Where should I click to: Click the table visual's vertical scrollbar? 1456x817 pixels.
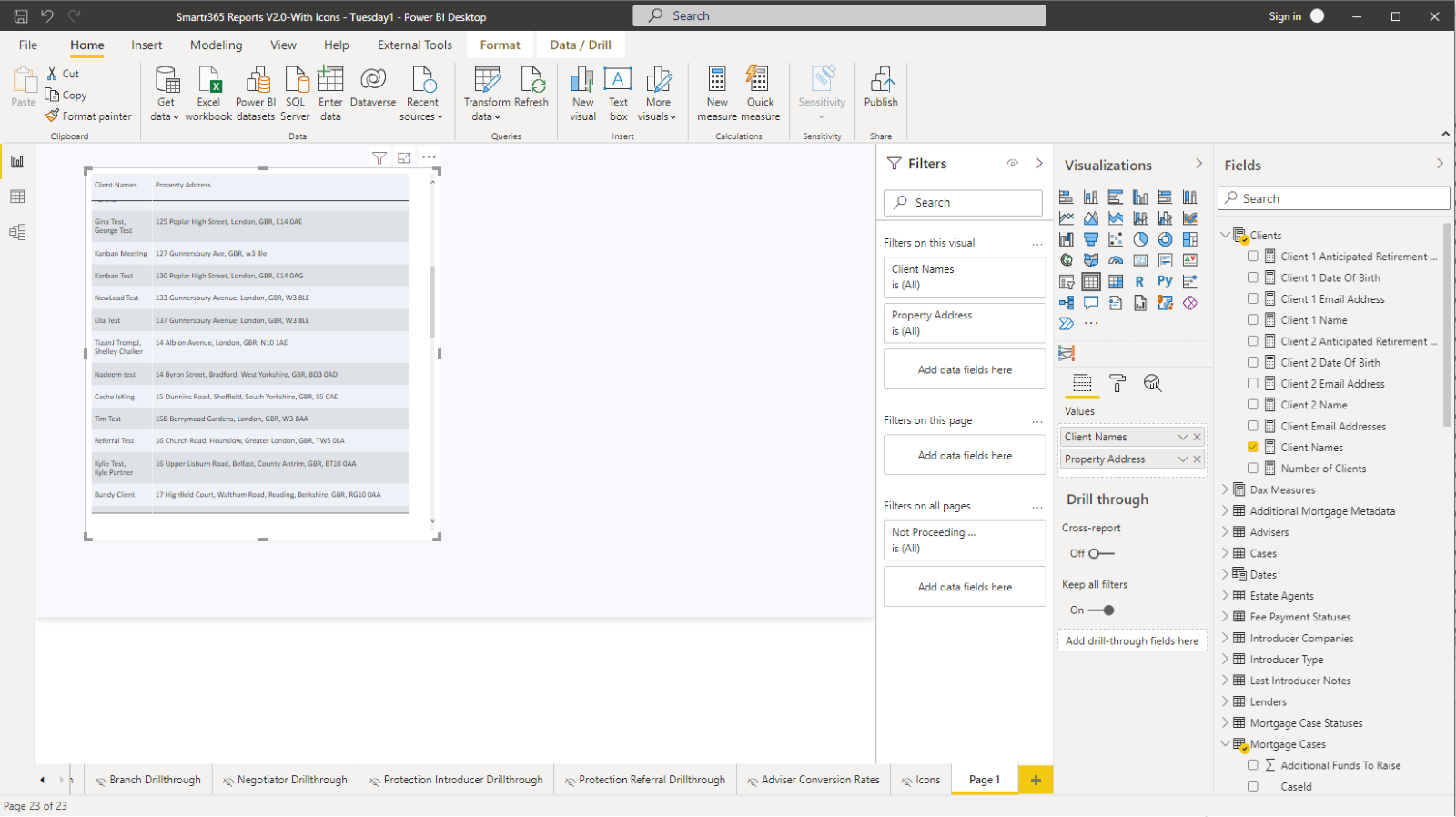[x=432, y=302]
